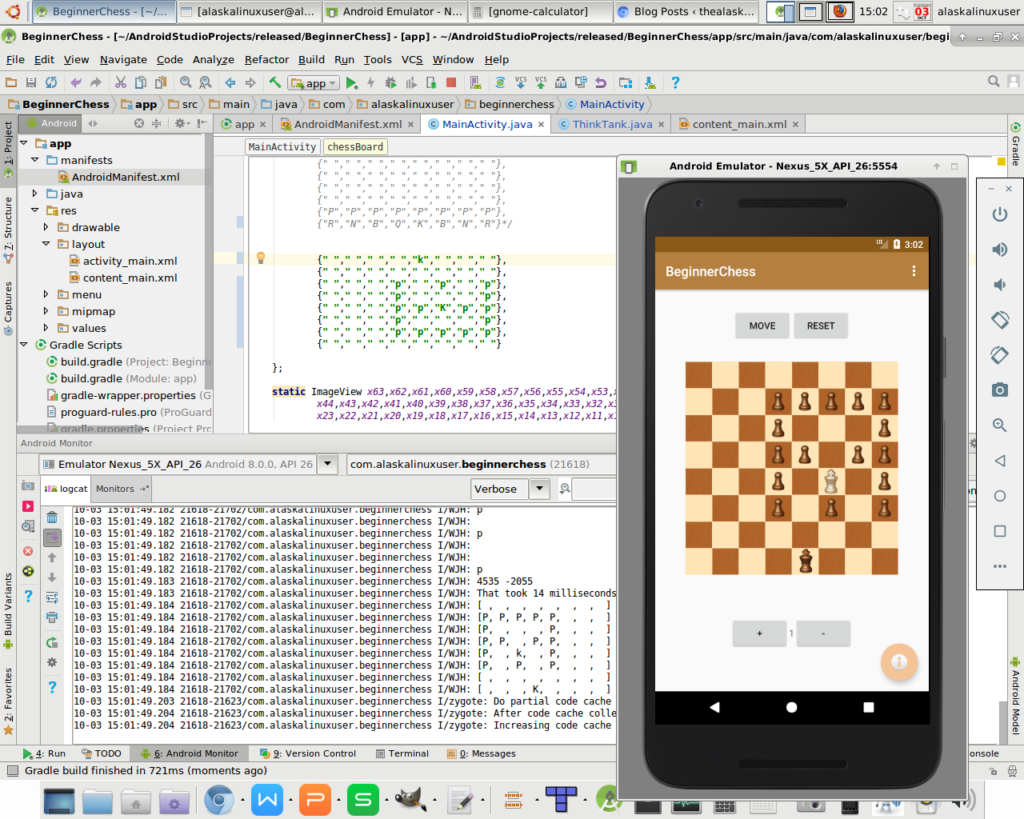Click the red Stop button in toolbar
The width and height of the screenshot is (1024, 819).
(451, 83)
